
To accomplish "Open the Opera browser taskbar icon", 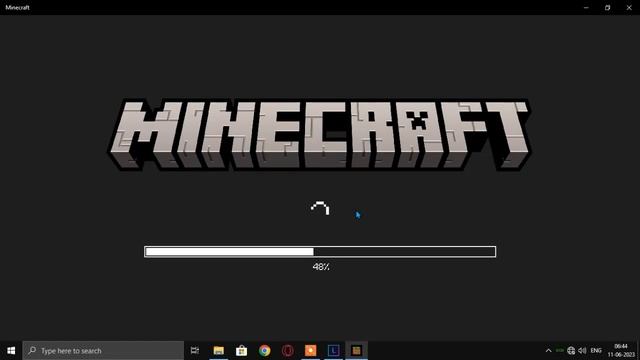I will pos(288,351).
